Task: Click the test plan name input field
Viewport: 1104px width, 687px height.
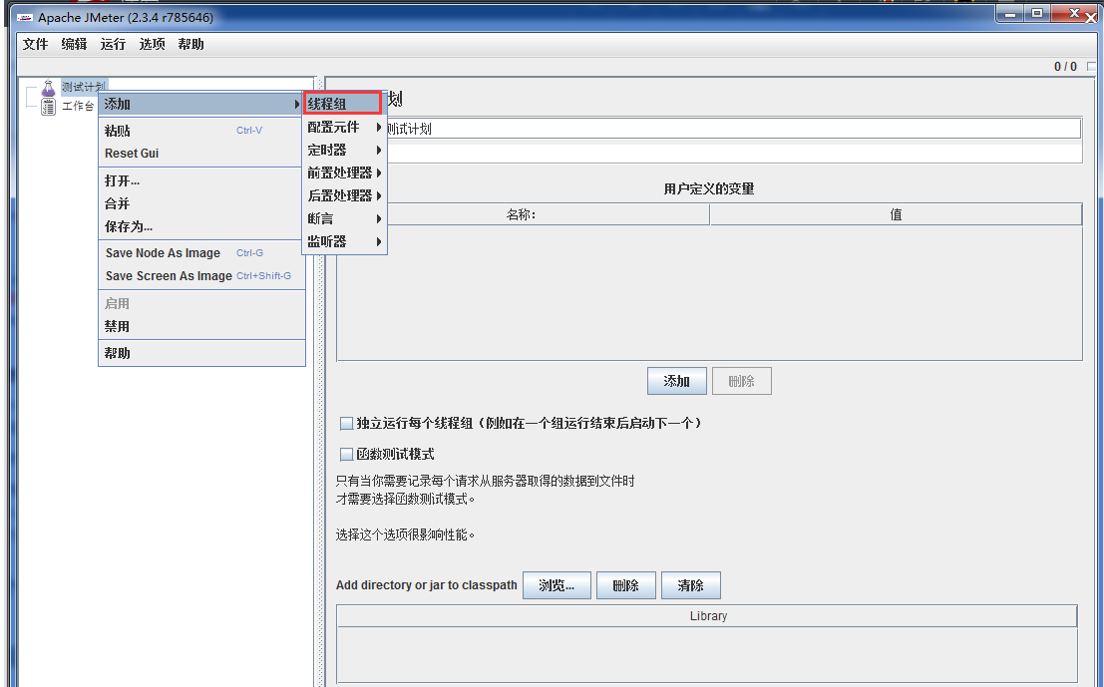Action: coord(732,129)
